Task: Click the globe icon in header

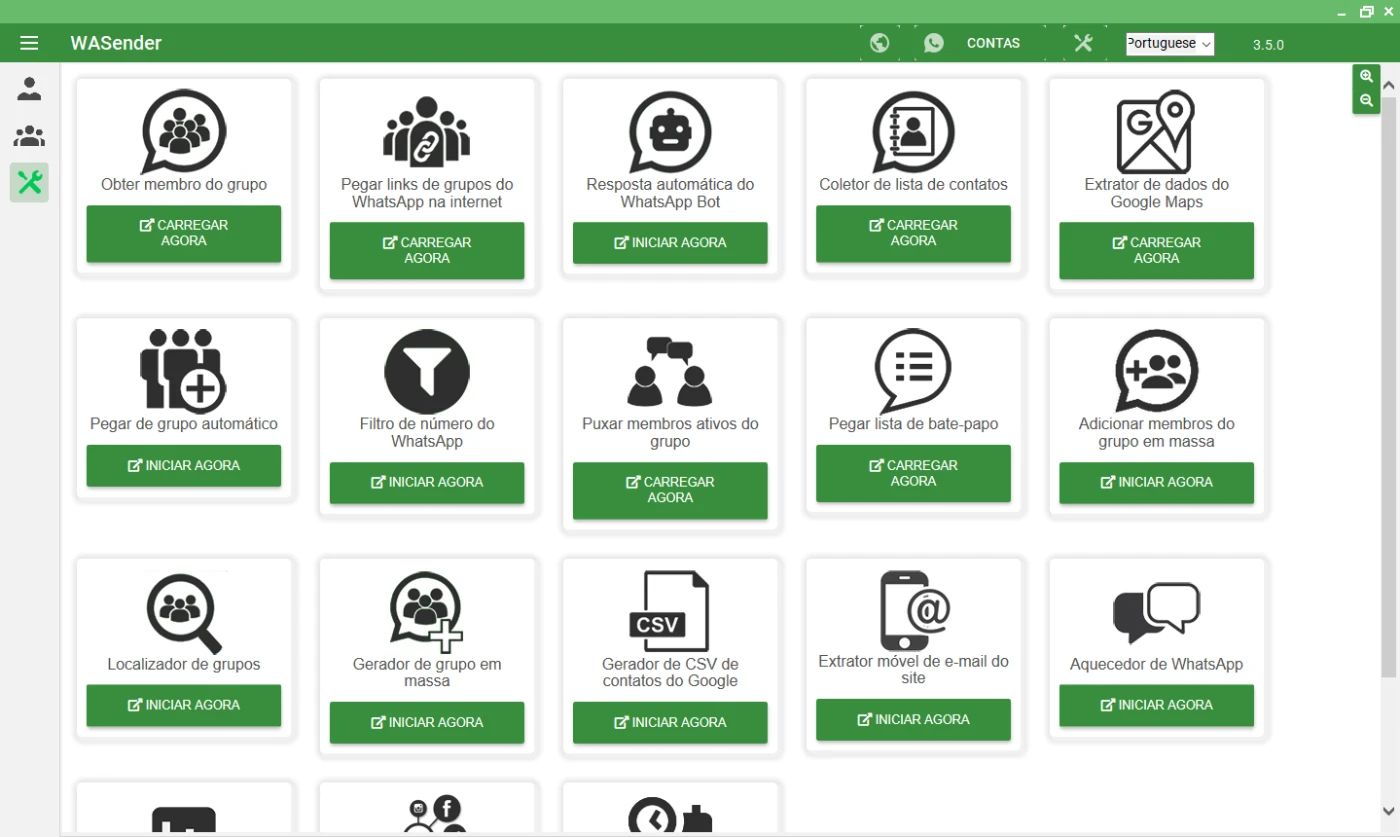Action: [x=880, y=43]
